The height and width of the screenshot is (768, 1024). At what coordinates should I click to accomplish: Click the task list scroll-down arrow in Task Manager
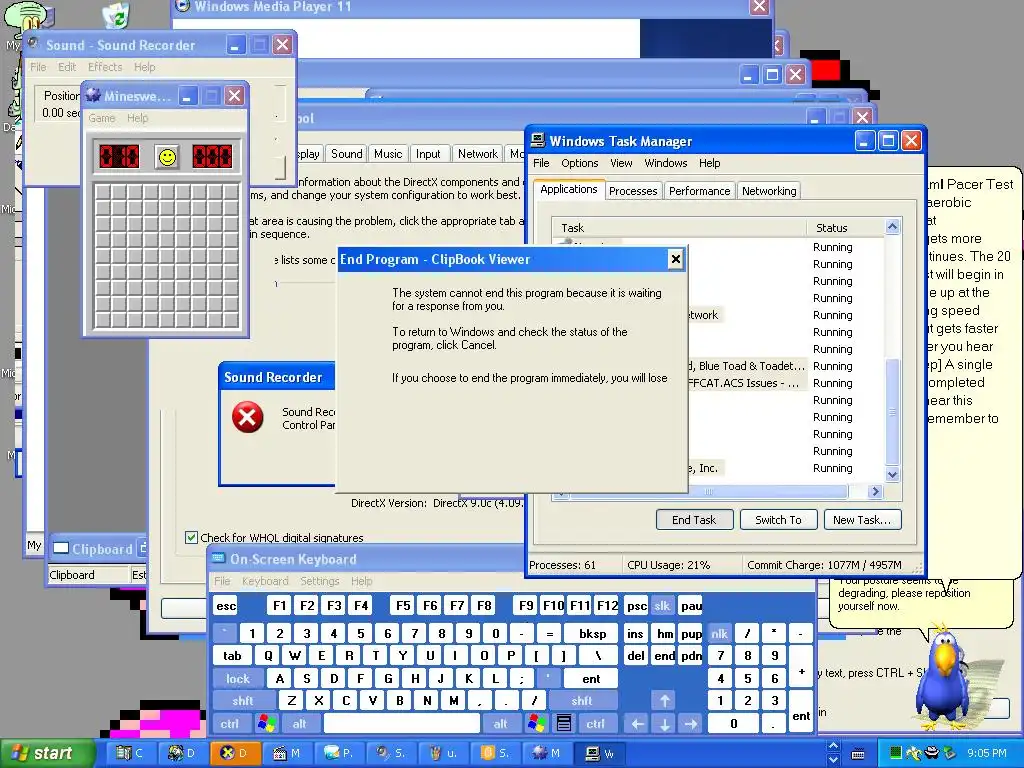892,475
